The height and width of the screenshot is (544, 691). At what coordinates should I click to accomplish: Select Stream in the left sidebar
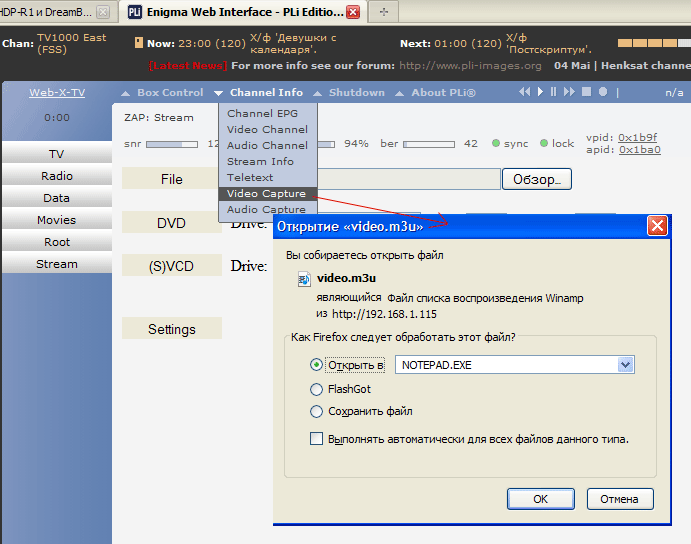57,264
